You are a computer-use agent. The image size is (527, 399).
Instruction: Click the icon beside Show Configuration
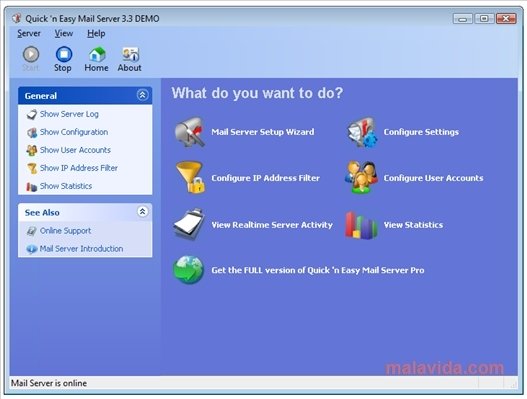(x=32, y=132)
